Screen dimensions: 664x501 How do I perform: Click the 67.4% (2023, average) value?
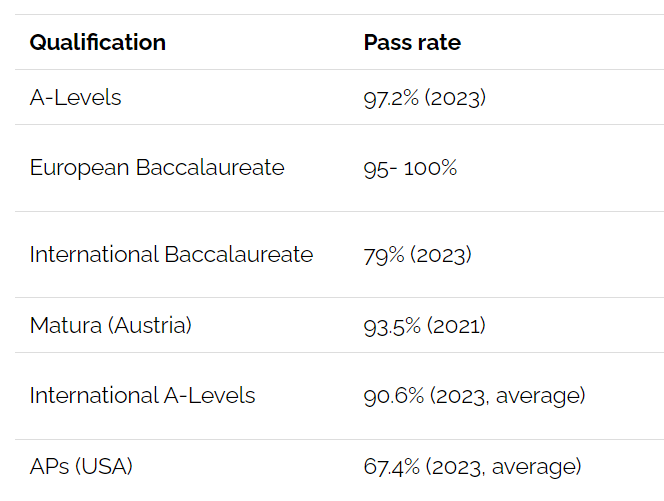[472, 467]
